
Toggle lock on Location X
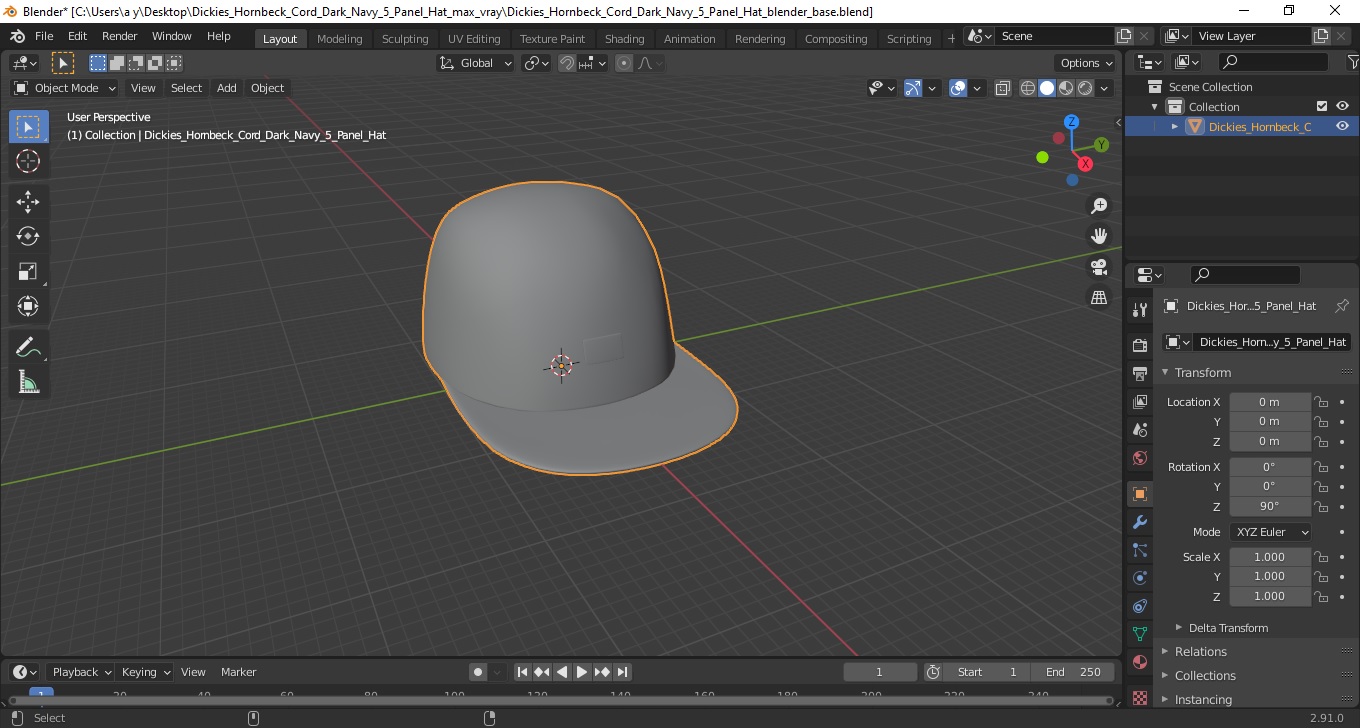pyautogui.click(x=1321, y=402)
